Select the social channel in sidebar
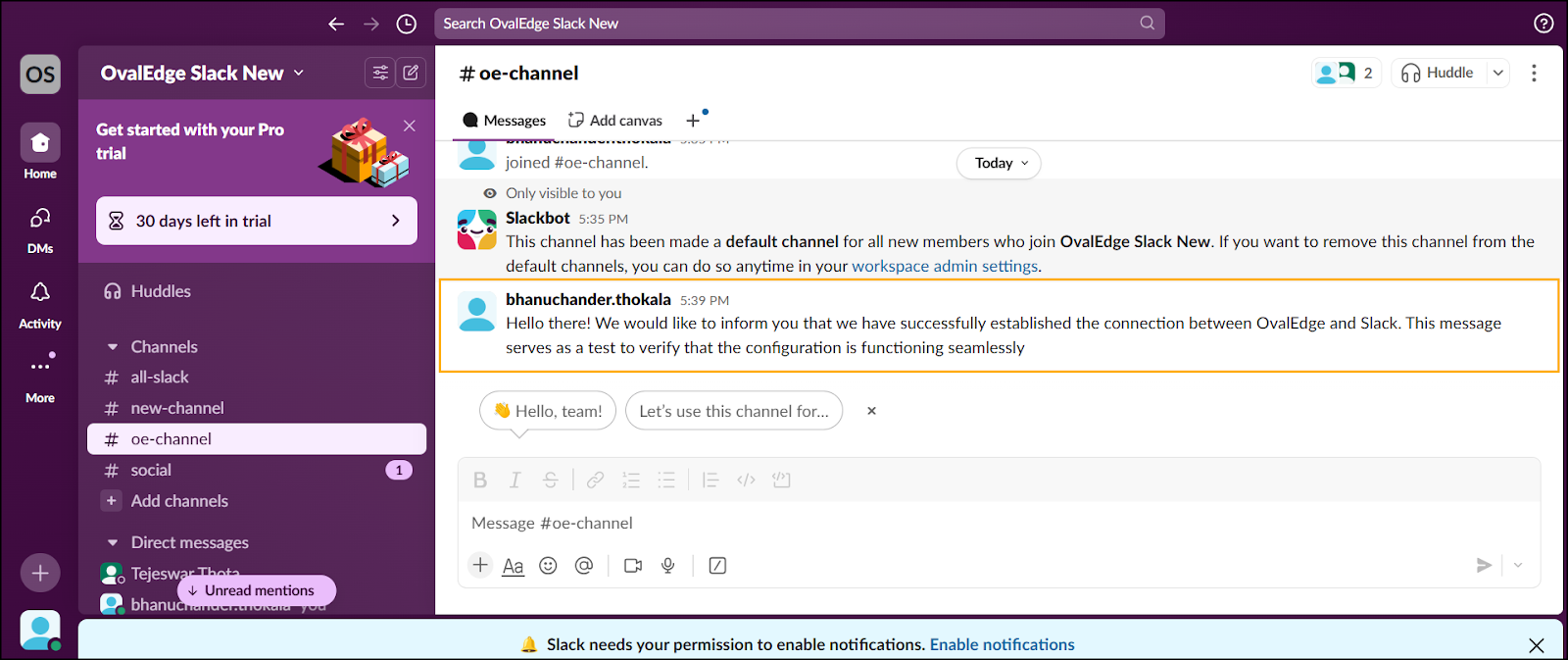The width and height of the screenshot is (1568, 660). click(x=151, y=471)
